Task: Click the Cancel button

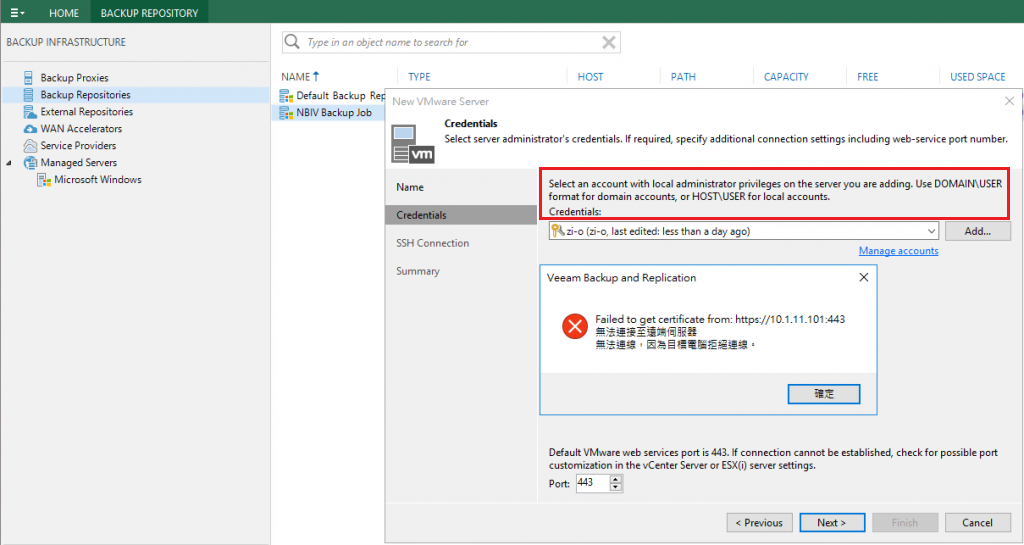Action: pos(977,523)
